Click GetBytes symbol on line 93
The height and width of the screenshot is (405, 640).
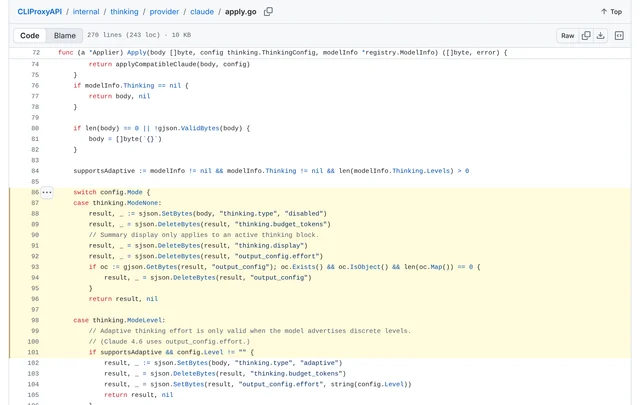161,267
